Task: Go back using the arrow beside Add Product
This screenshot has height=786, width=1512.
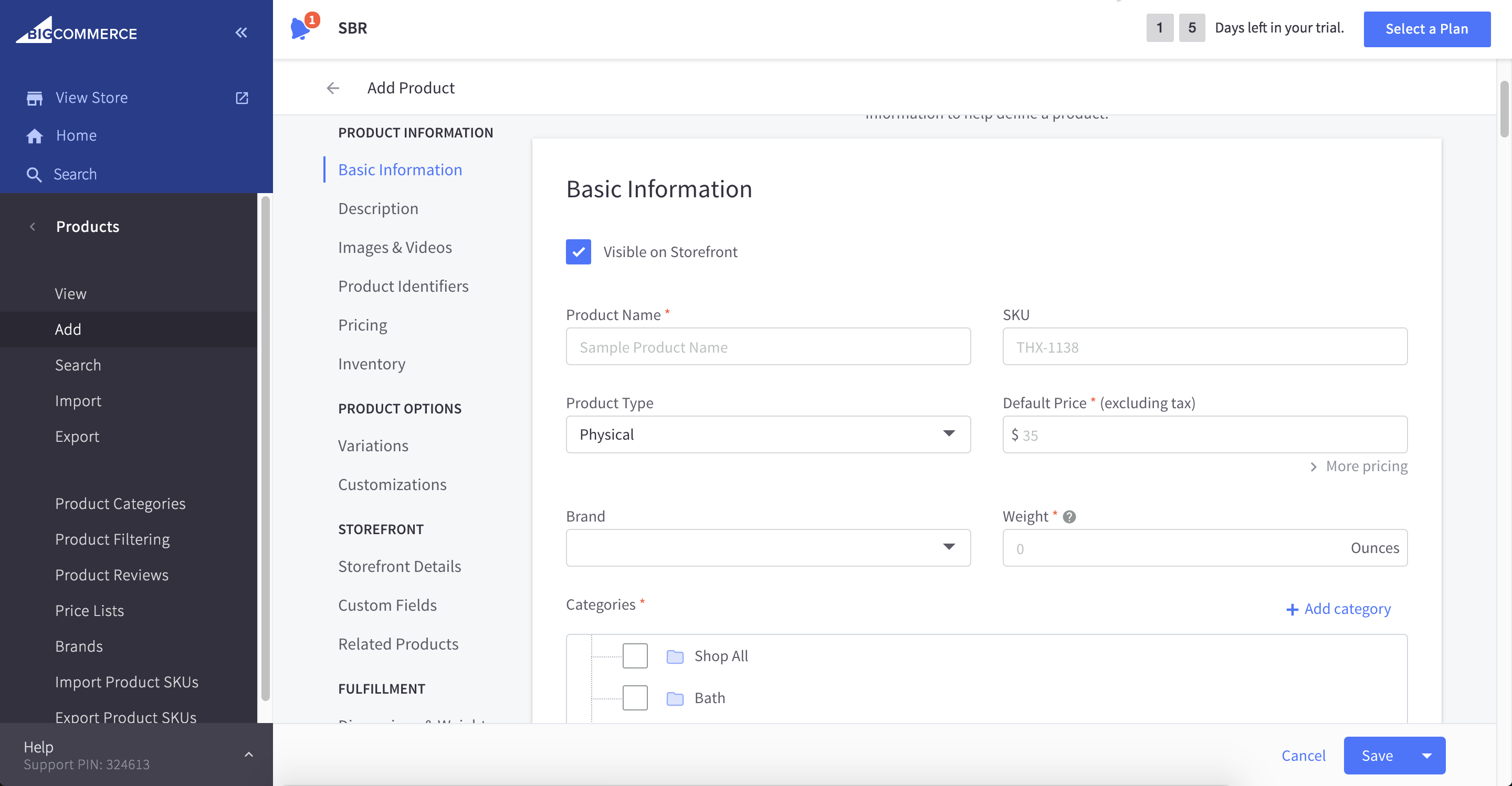Action: (x=333, y=88)
